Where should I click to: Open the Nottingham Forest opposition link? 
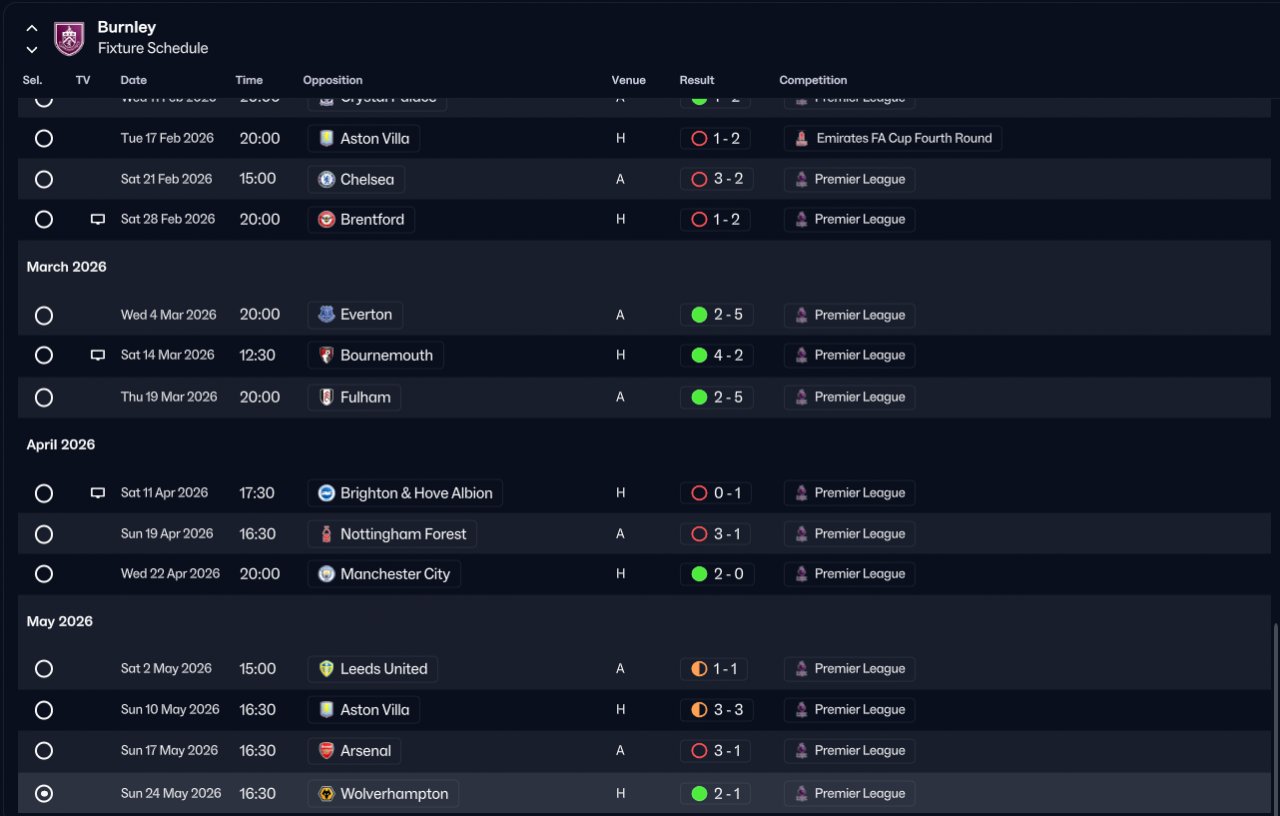pos(392,534)
